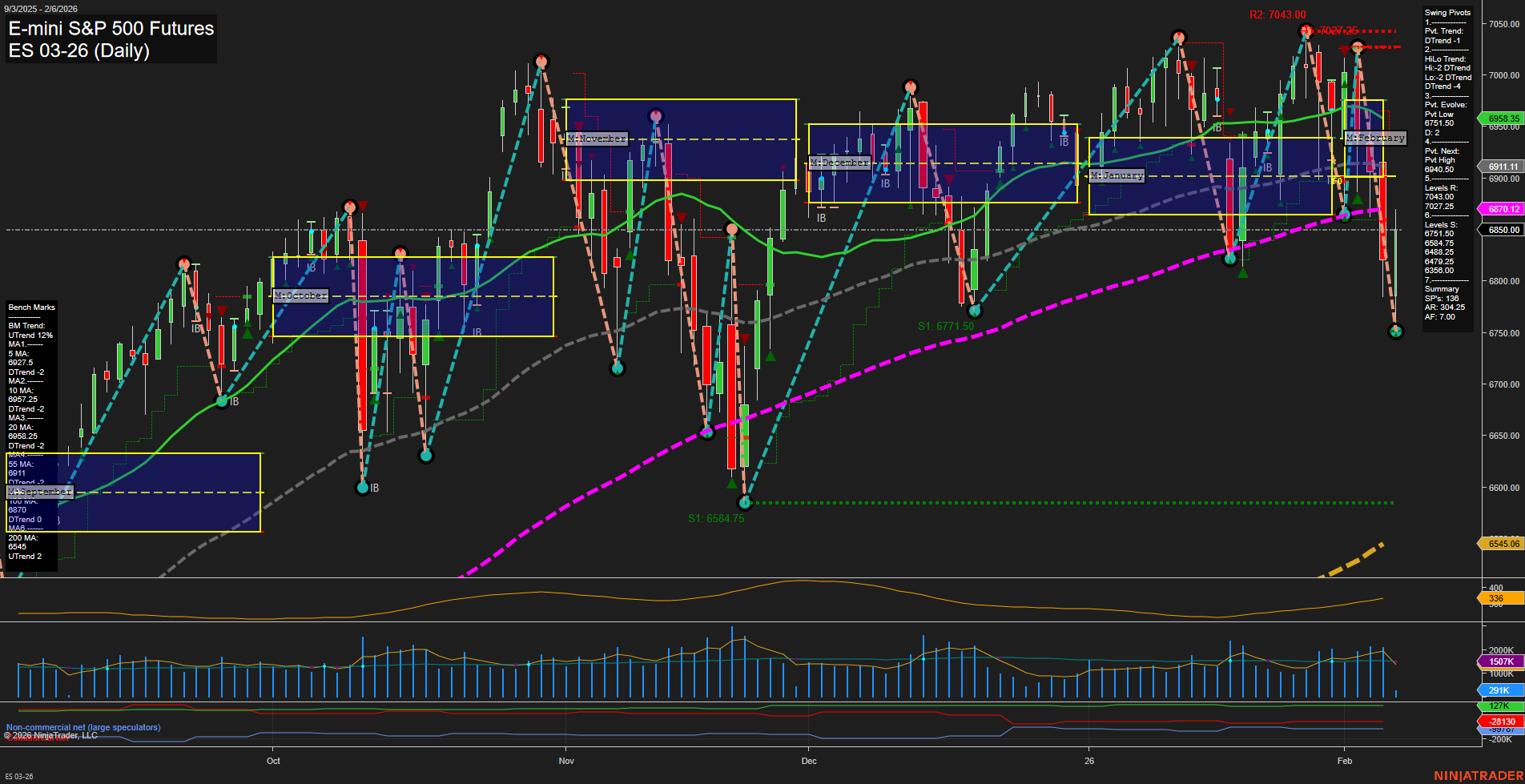Screen dimensions: 1525x784
Task: Click the © 2026 NinjaTrader, LLC copyright text
Action: click(50, 734)
